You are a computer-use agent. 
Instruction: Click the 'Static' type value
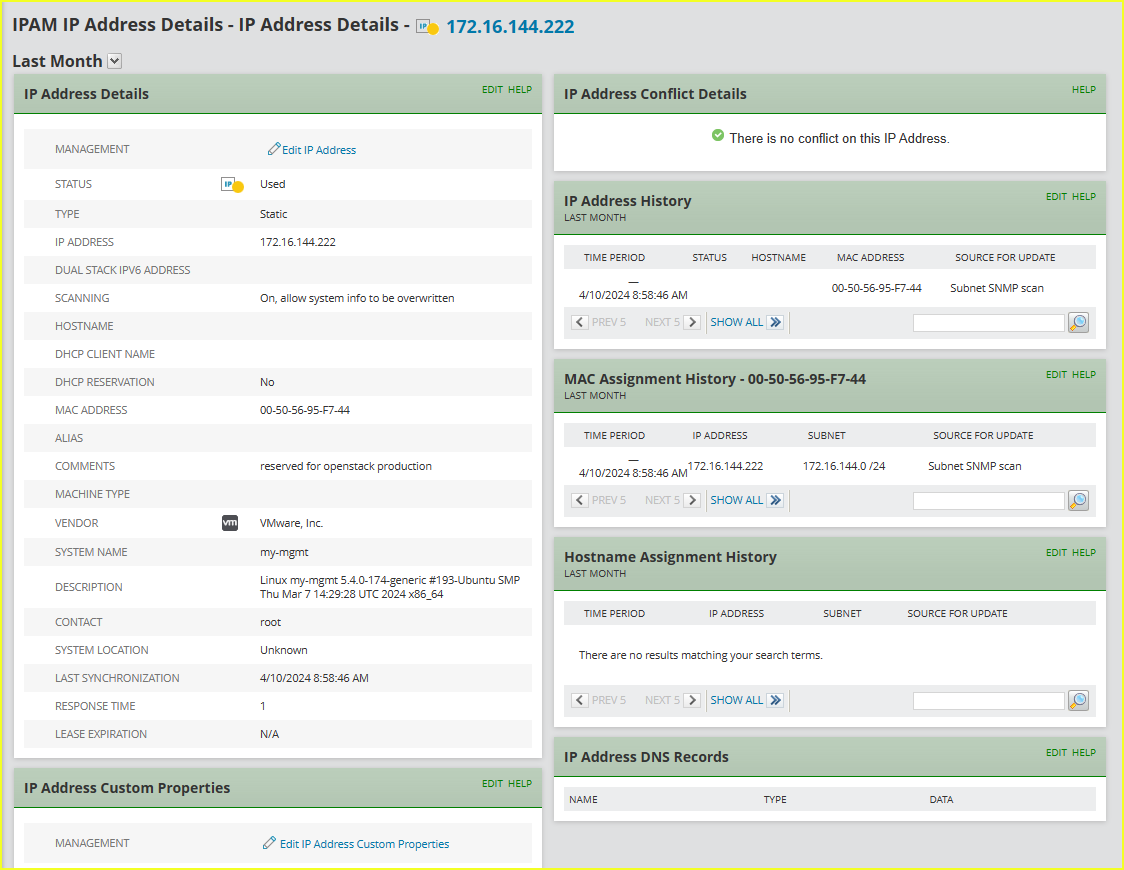click(273, 214)
